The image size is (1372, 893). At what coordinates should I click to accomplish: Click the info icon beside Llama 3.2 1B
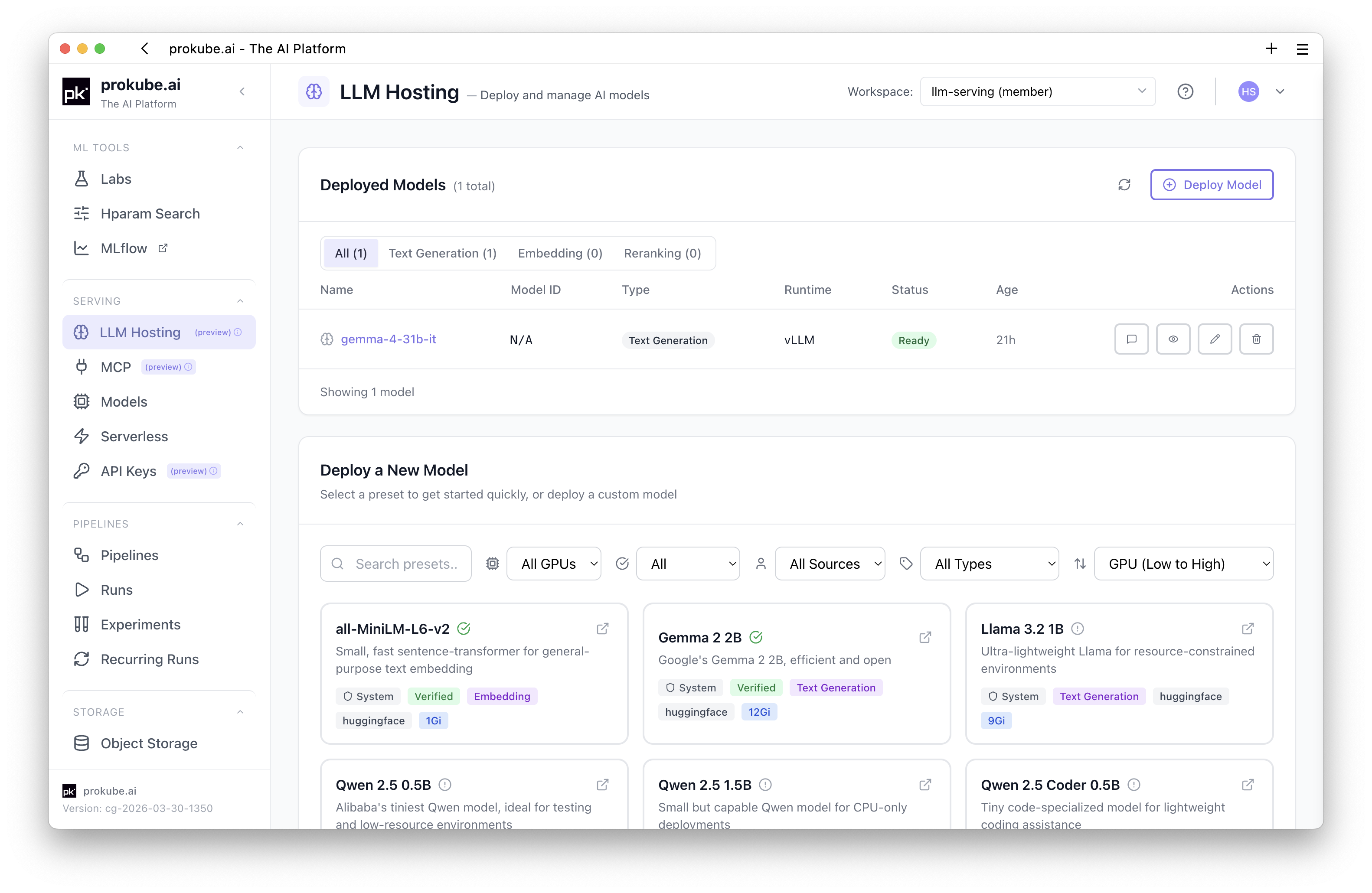click(1077, 629)
